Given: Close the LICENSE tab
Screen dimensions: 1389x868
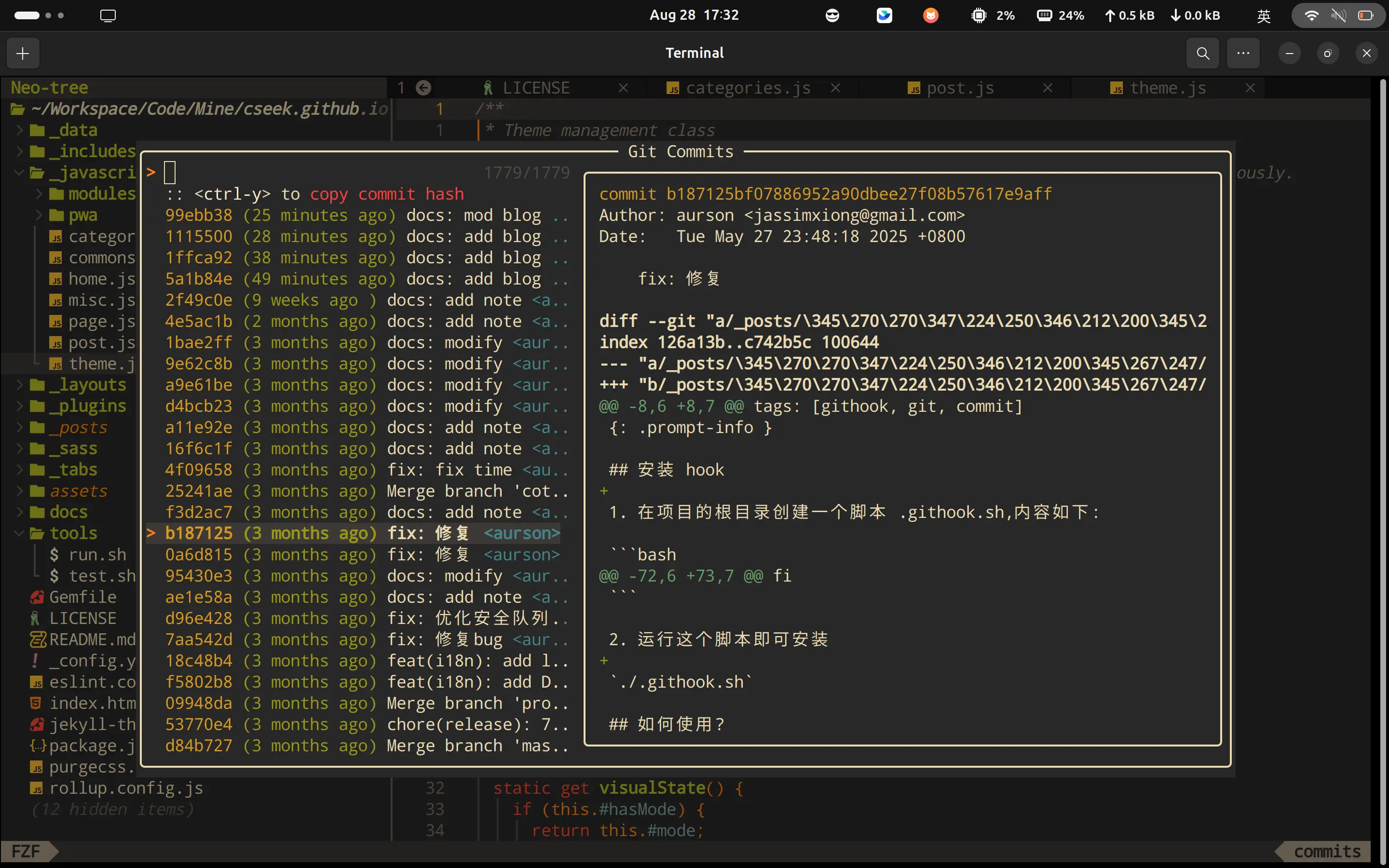Looking at the screenshot, I should (623, 88).
